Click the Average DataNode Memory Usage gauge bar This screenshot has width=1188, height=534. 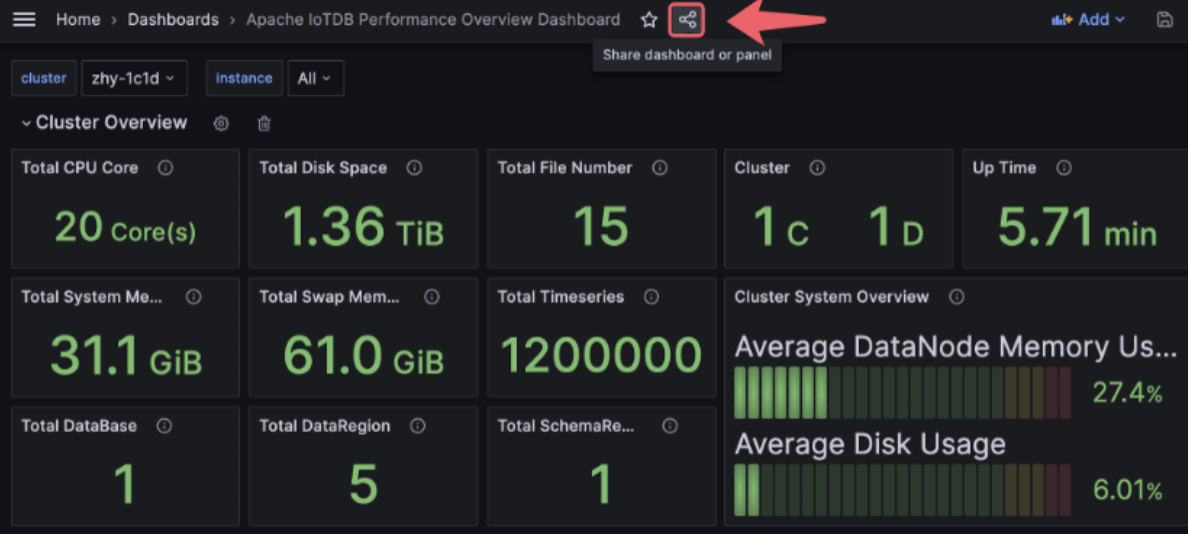[902, 392]
